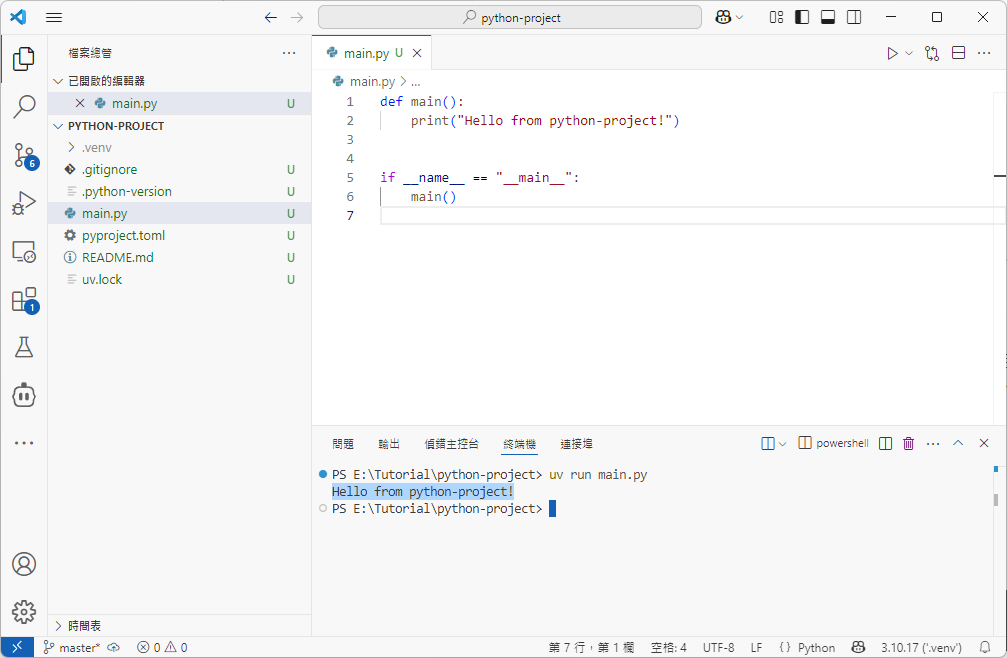Open the Source Control view showing 6 changes
Viewport: 1007px width, 658px height.
[24, 155]
